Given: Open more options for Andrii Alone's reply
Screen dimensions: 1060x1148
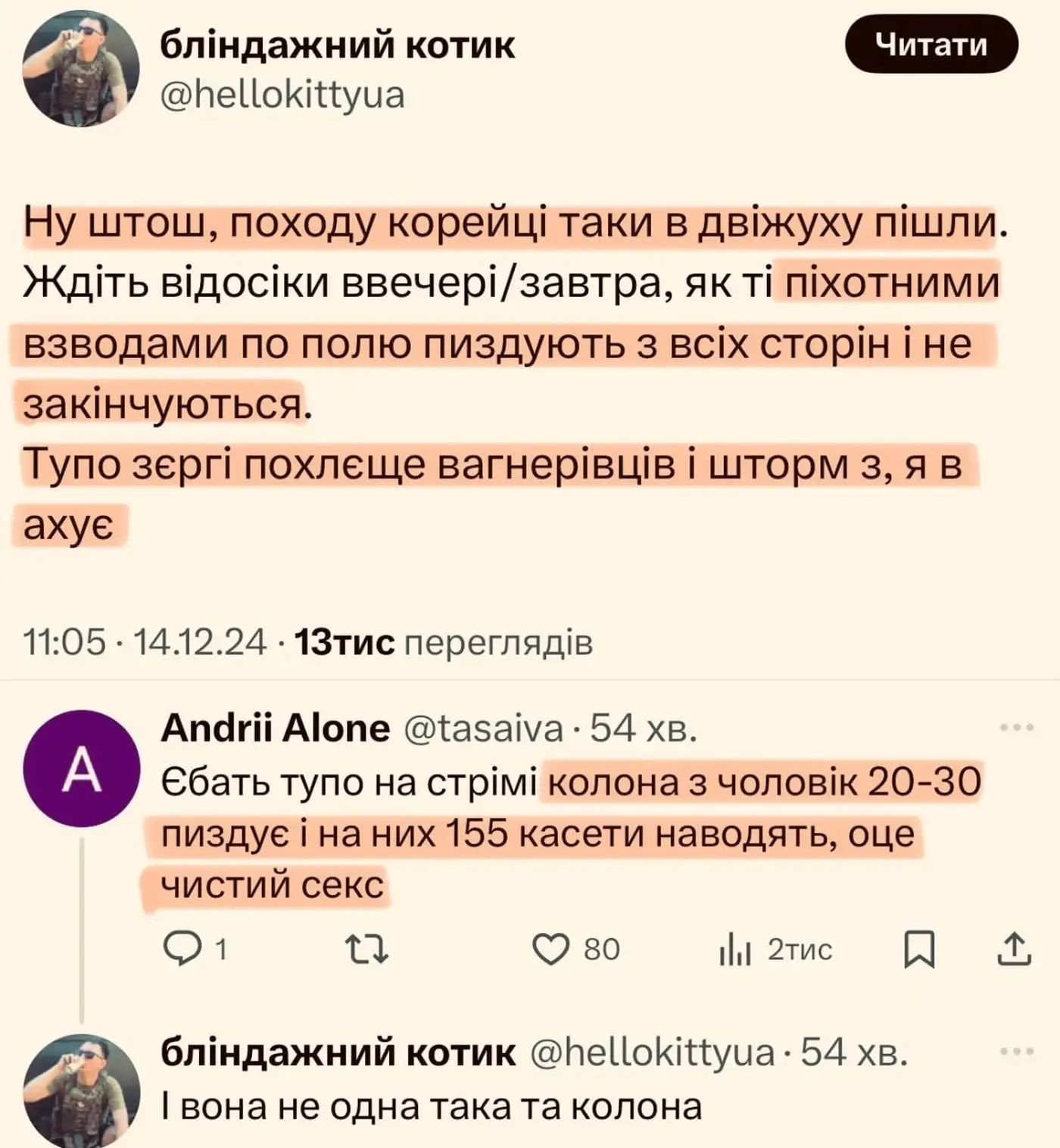Looking at the screenshot, I should [x=1017, y=728].
